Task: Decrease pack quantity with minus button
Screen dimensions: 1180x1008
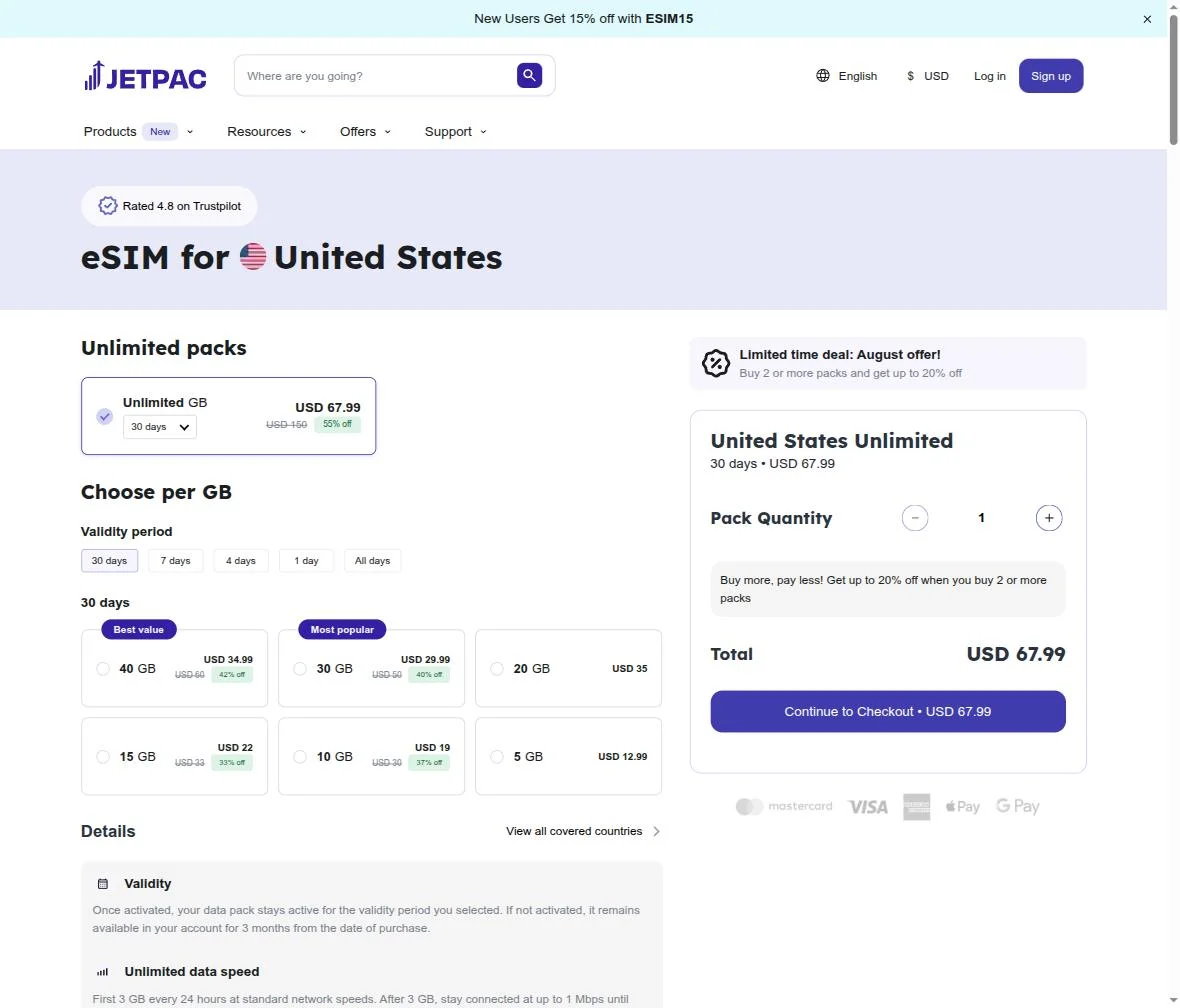Action: click(914, 518)
